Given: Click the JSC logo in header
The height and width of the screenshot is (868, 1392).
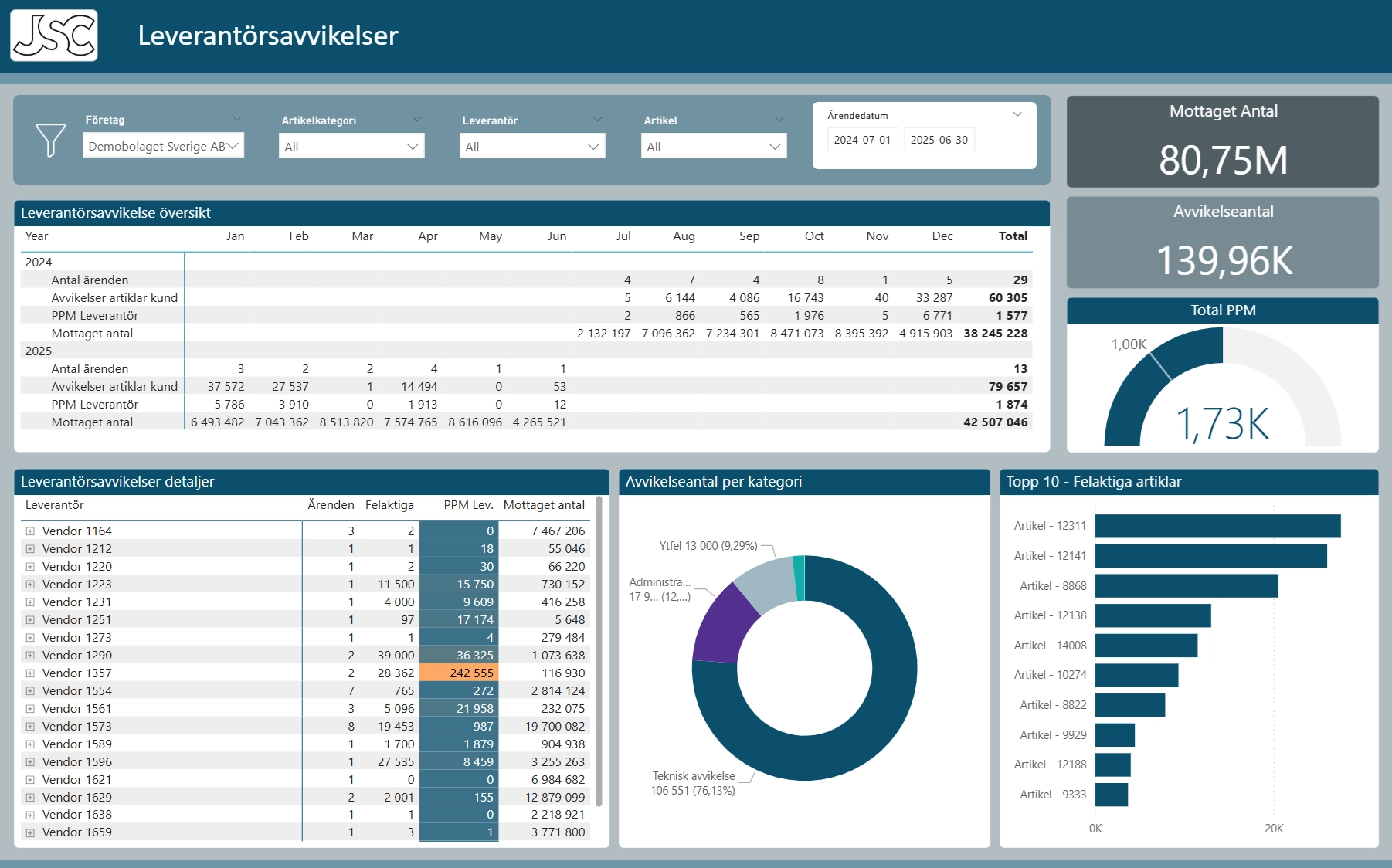Looking at the screenshot, I should click(x=54, y=36).
